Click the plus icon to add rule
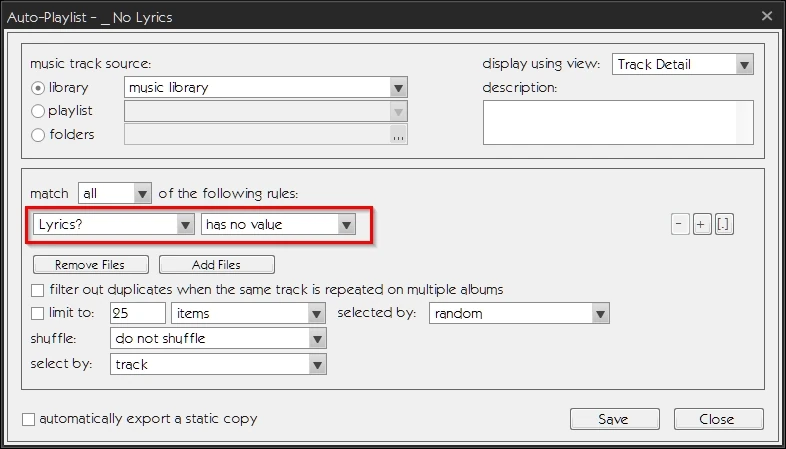 pyautogui.click(x=702, y=225)
